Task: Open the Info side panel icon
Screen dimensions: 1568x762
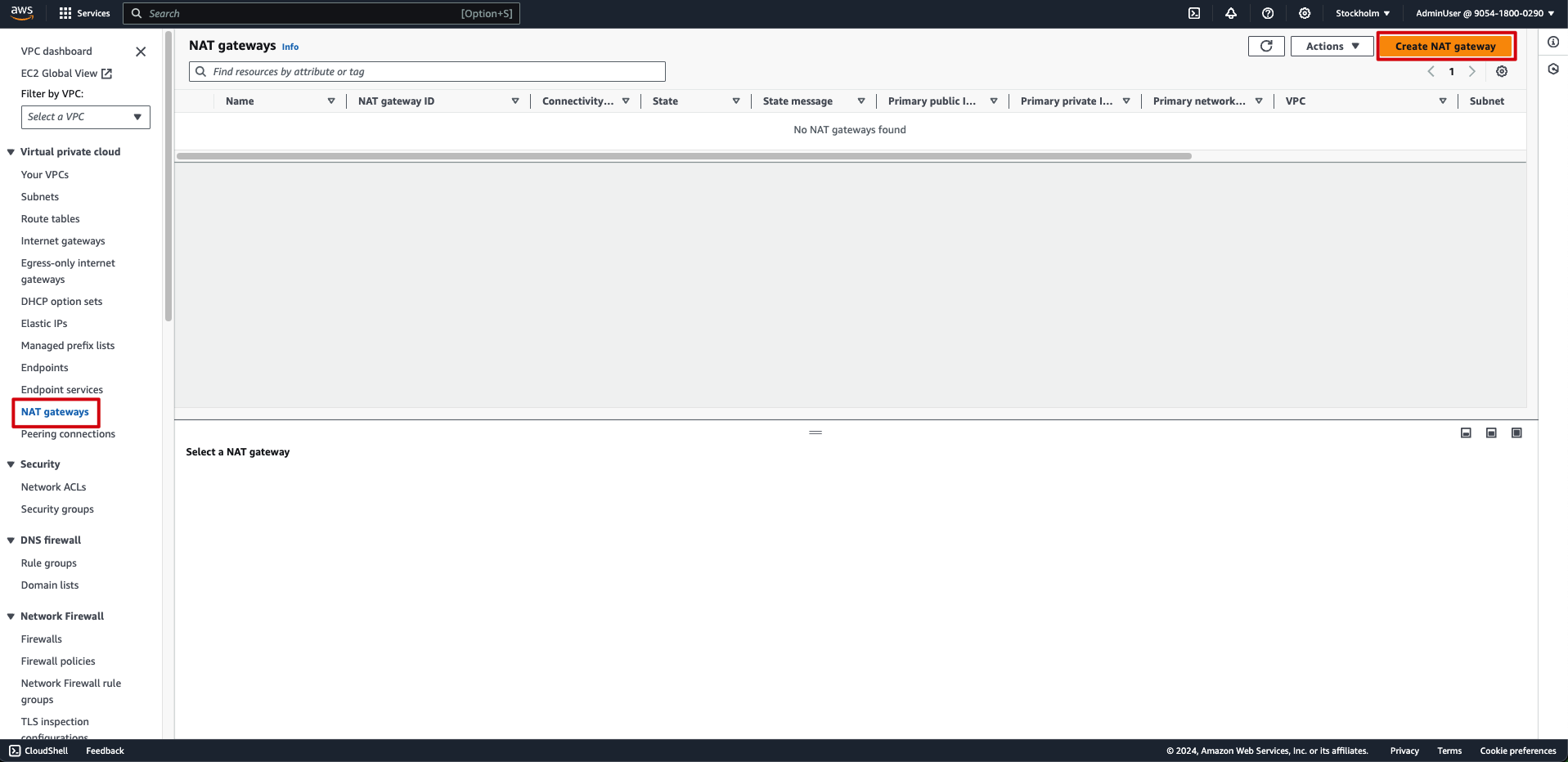Action: coord(1553,41)
